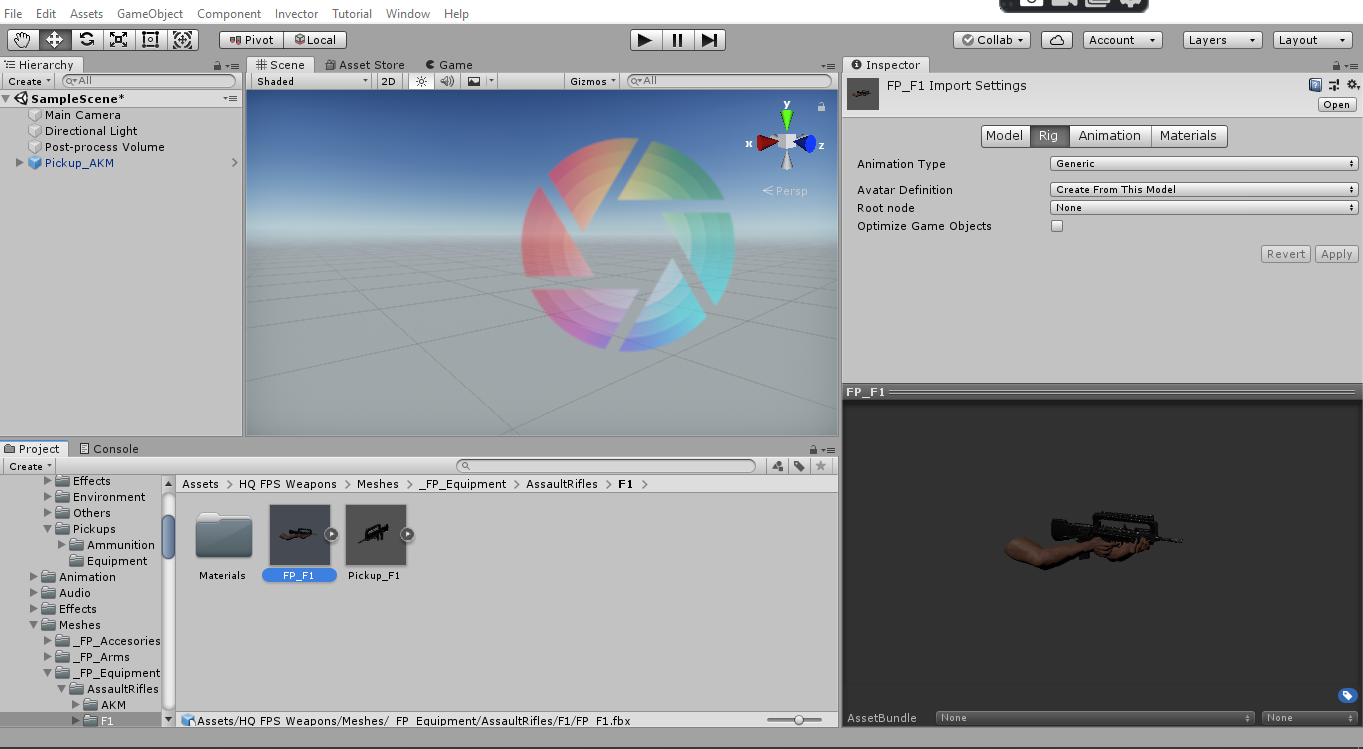
Task: Open the Shaded draw mode dropdown
Action: point(311,81)
